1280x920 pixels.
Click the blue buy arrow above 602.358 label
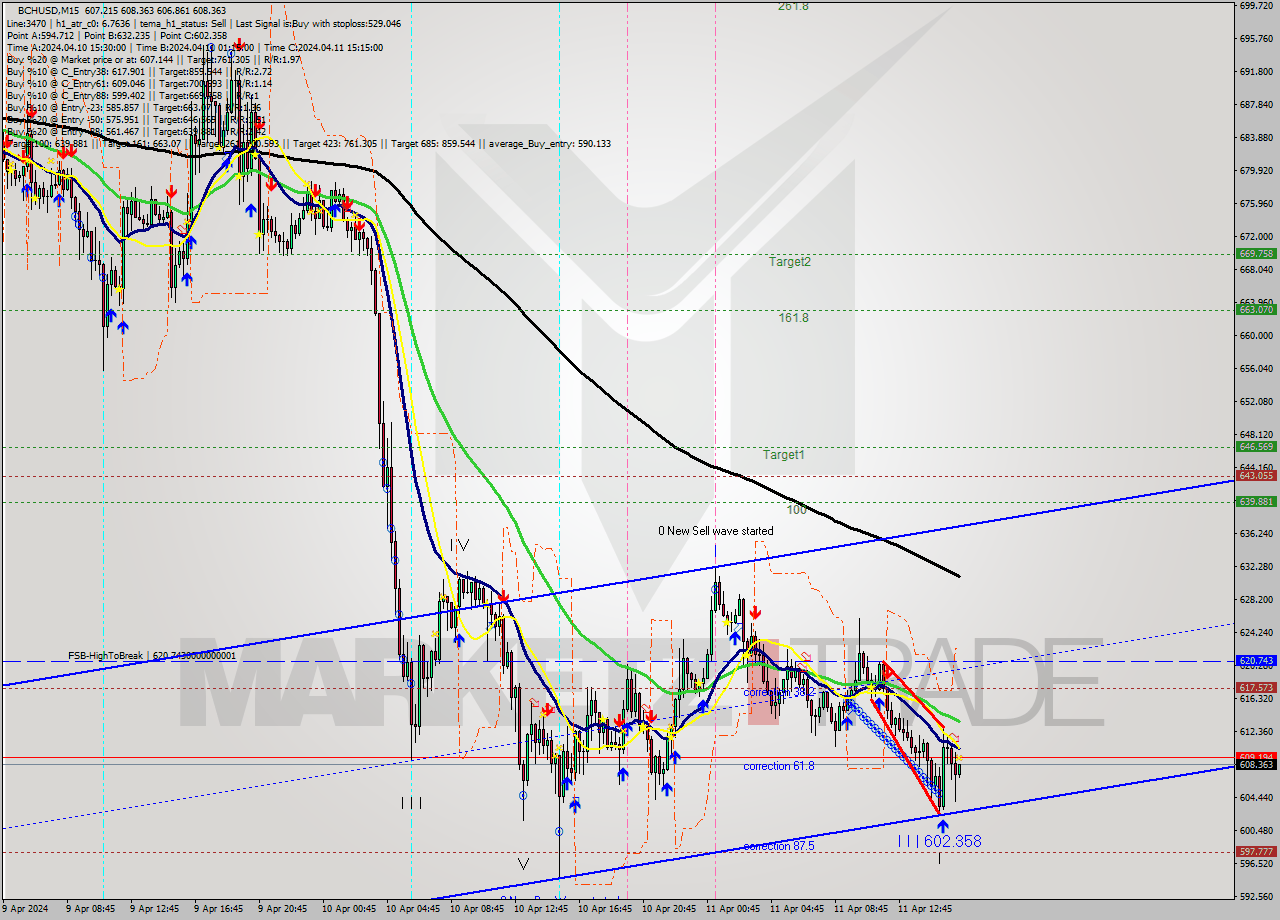point(942,826)
